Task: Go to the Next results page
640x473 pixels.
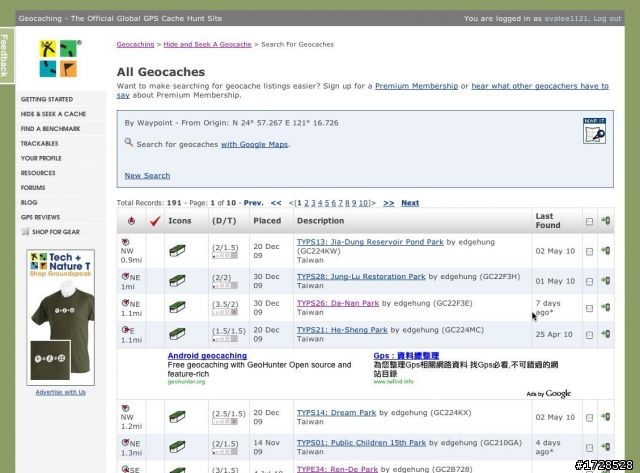Action: pos(410,203)
